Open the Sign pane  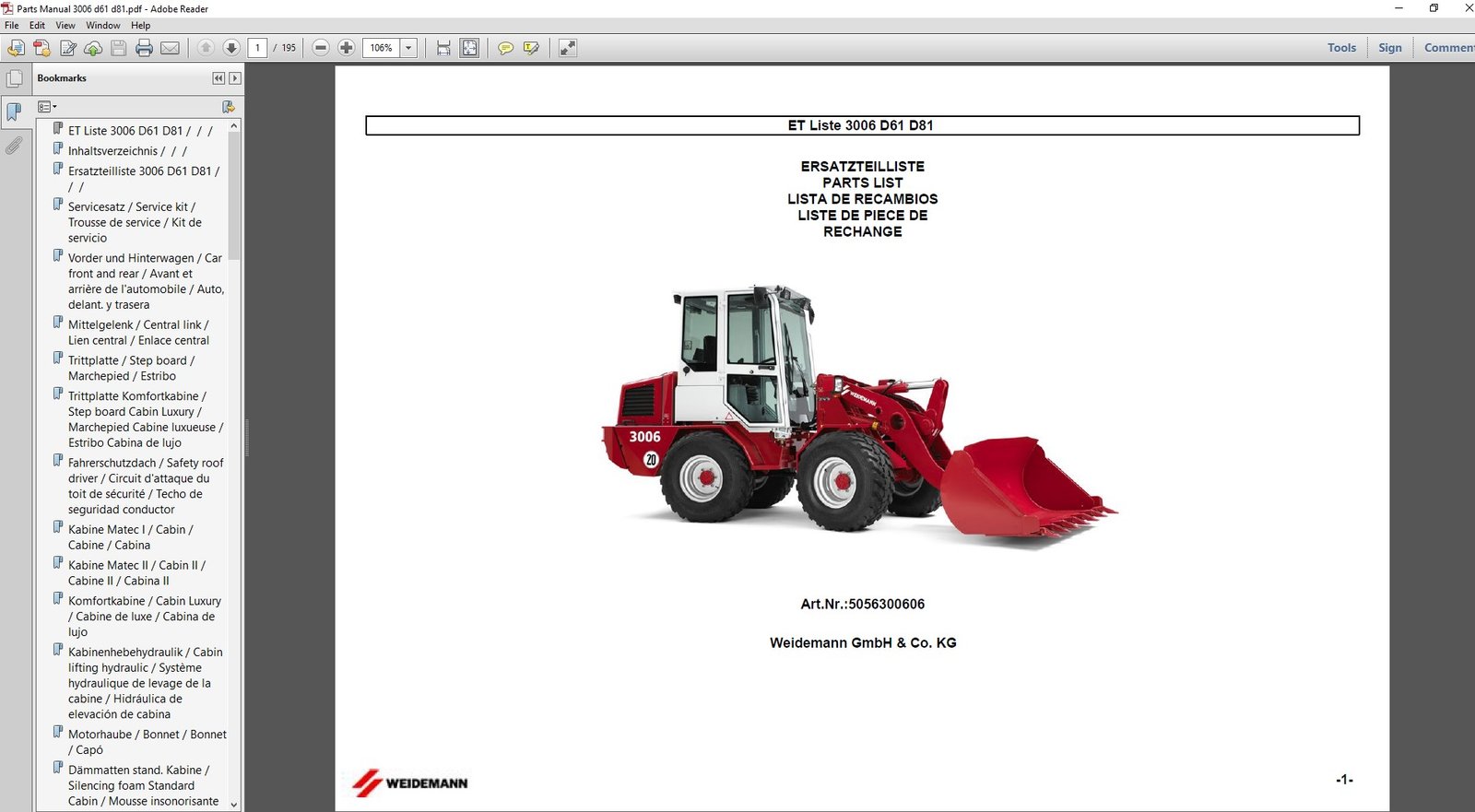pos(1389,48)
